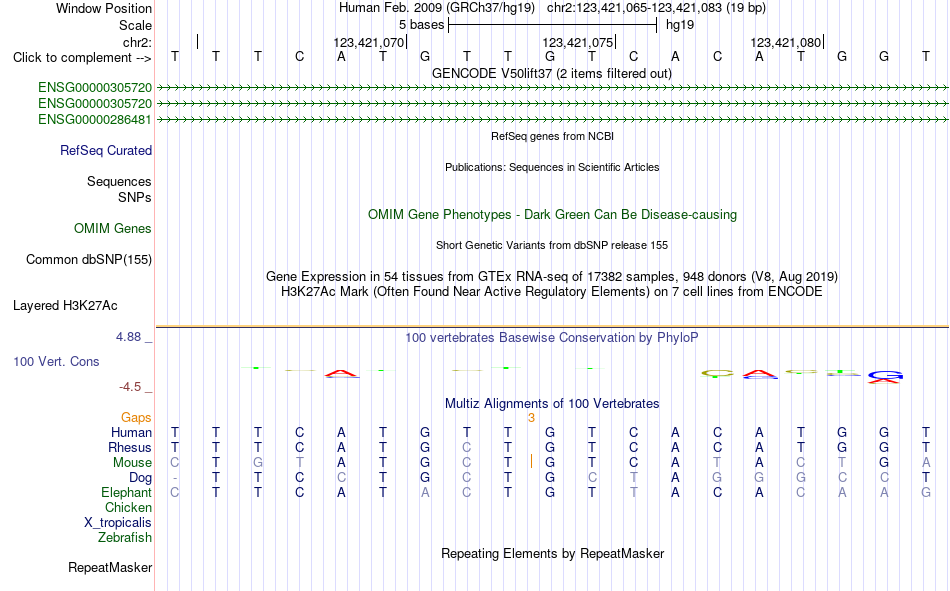Open the RefSeq Curated track label

(x=106, y=150)
